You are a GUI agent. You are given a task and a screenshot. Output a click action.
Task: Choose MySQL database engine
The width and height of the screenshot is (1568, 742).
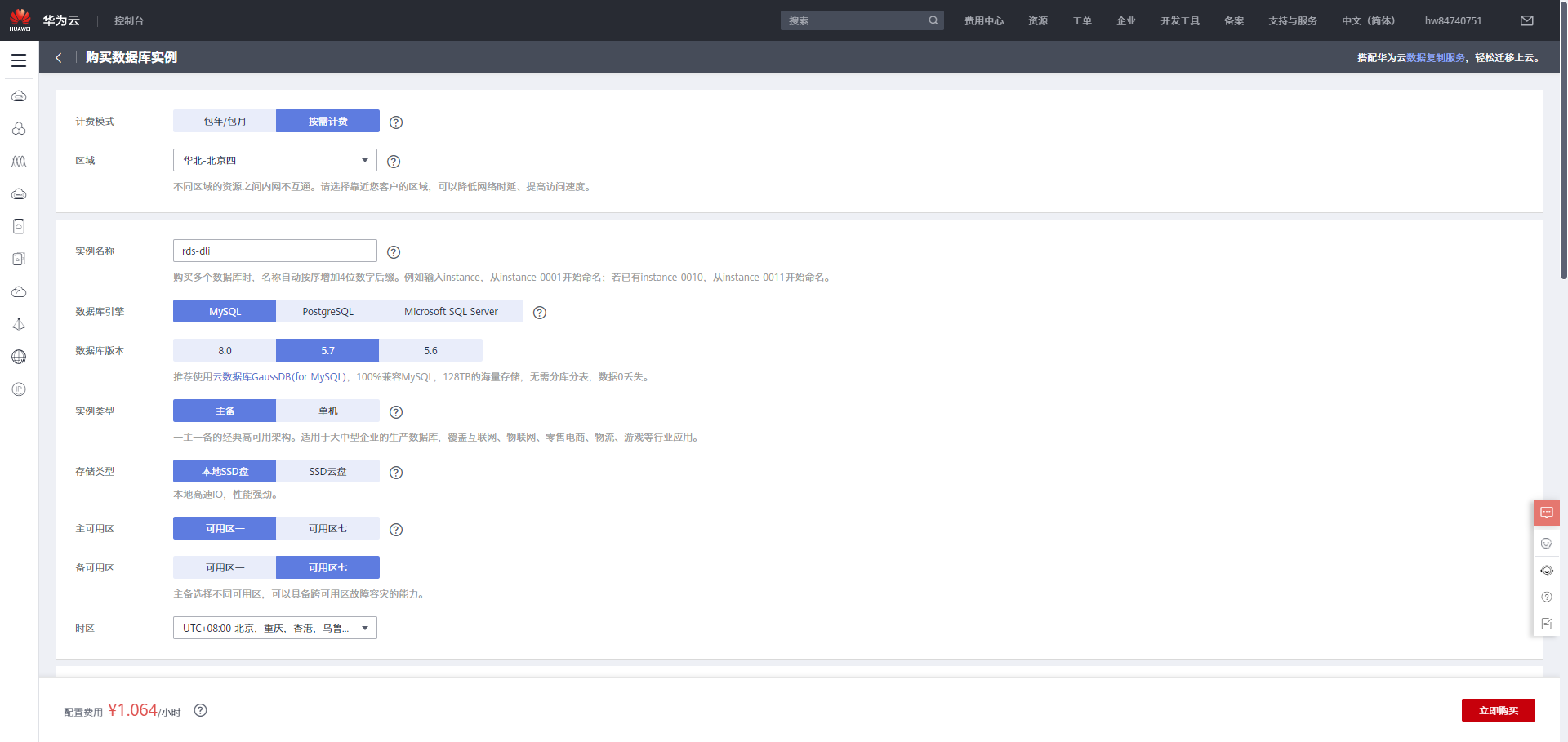tap(225, 311)
